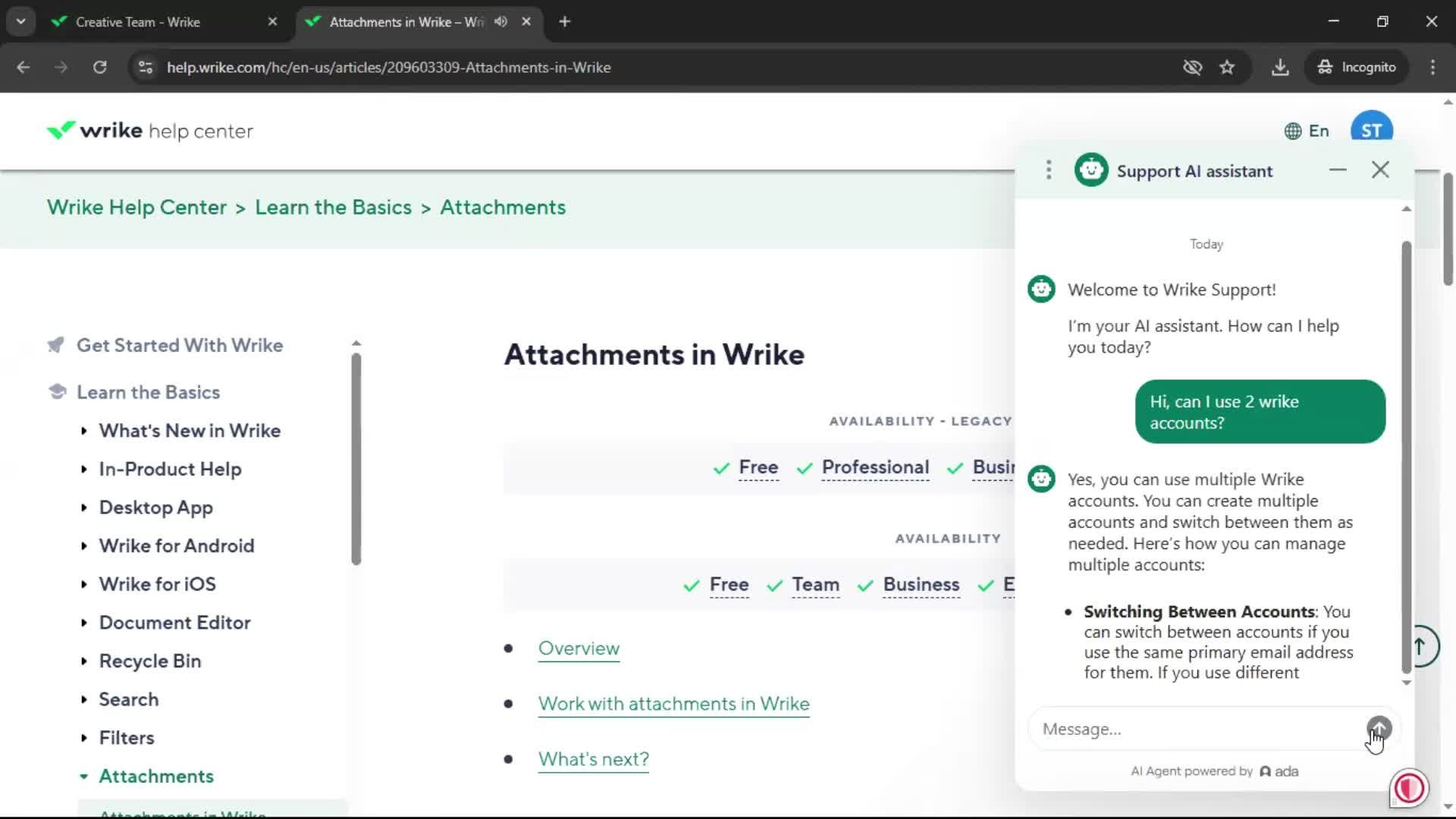Click the Team plan label
The image size is (1456, 819).
(x=815, y=585)
